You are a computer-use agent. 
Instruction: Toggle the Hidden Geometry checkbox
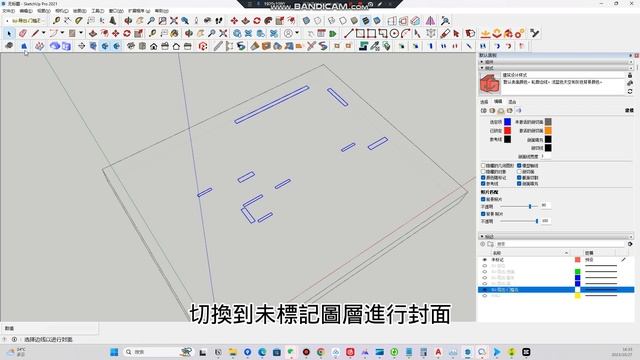[483, 166]
